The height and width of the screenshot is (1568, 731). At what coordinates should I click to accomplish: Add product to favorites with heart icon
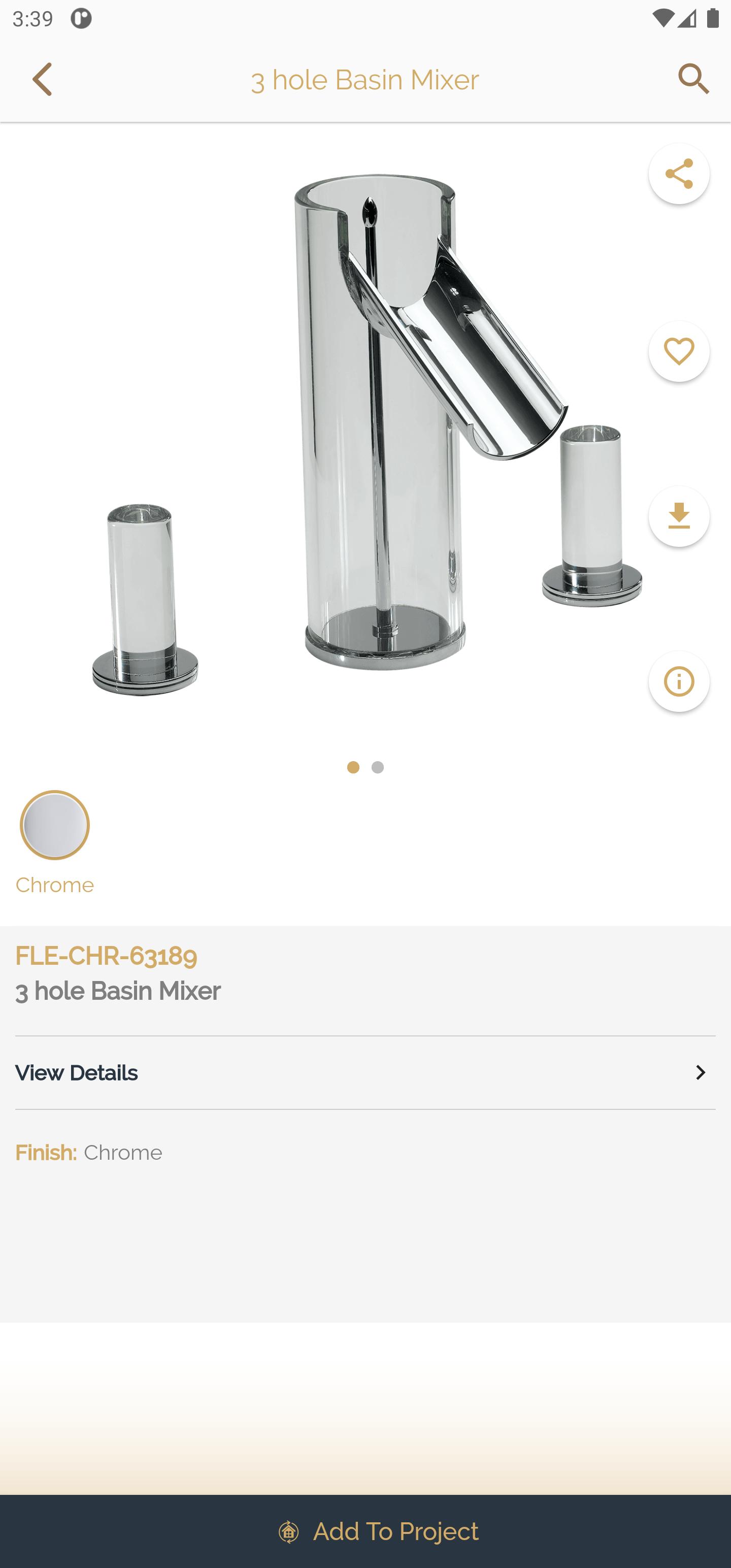point(679,352)
